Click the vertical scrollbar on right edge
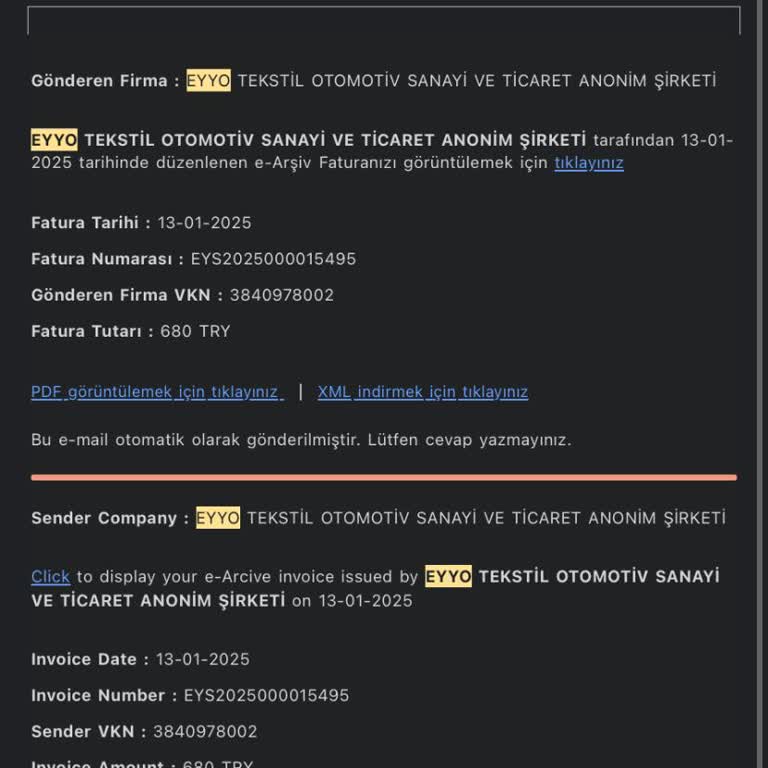The image size is (768, 768). pyautogui.click(x=762, y=384)
